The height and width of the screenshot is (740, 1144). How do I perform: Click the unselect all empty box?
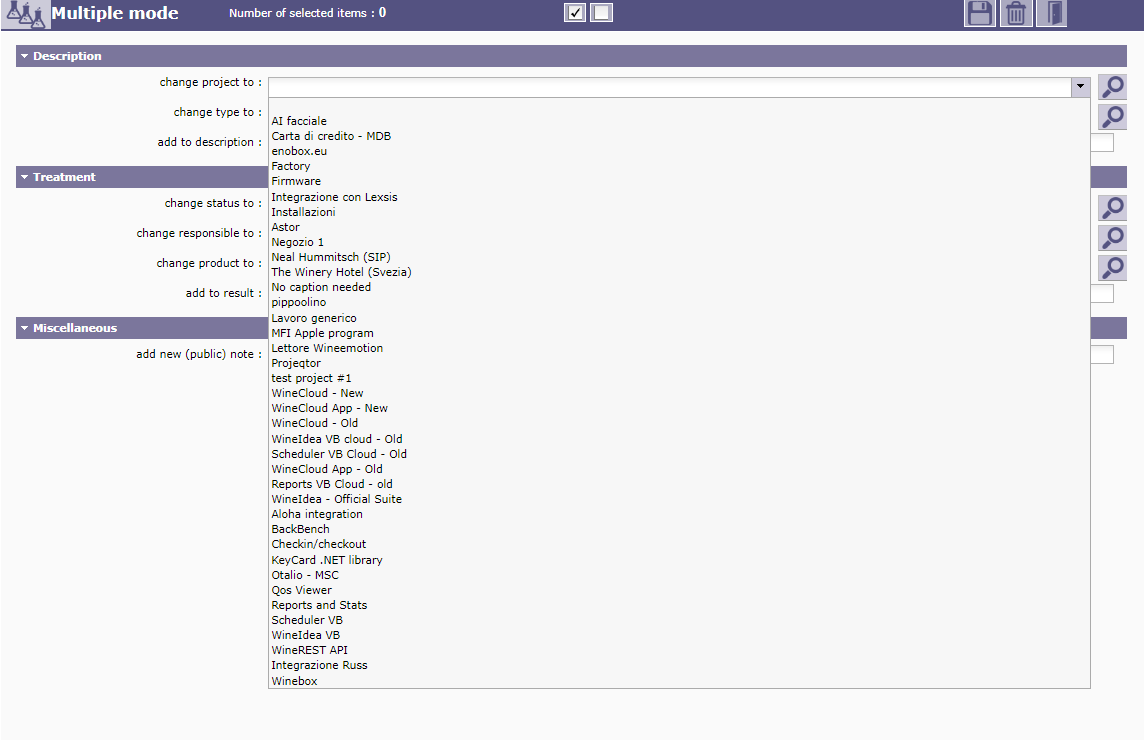(x=601, y=12)
